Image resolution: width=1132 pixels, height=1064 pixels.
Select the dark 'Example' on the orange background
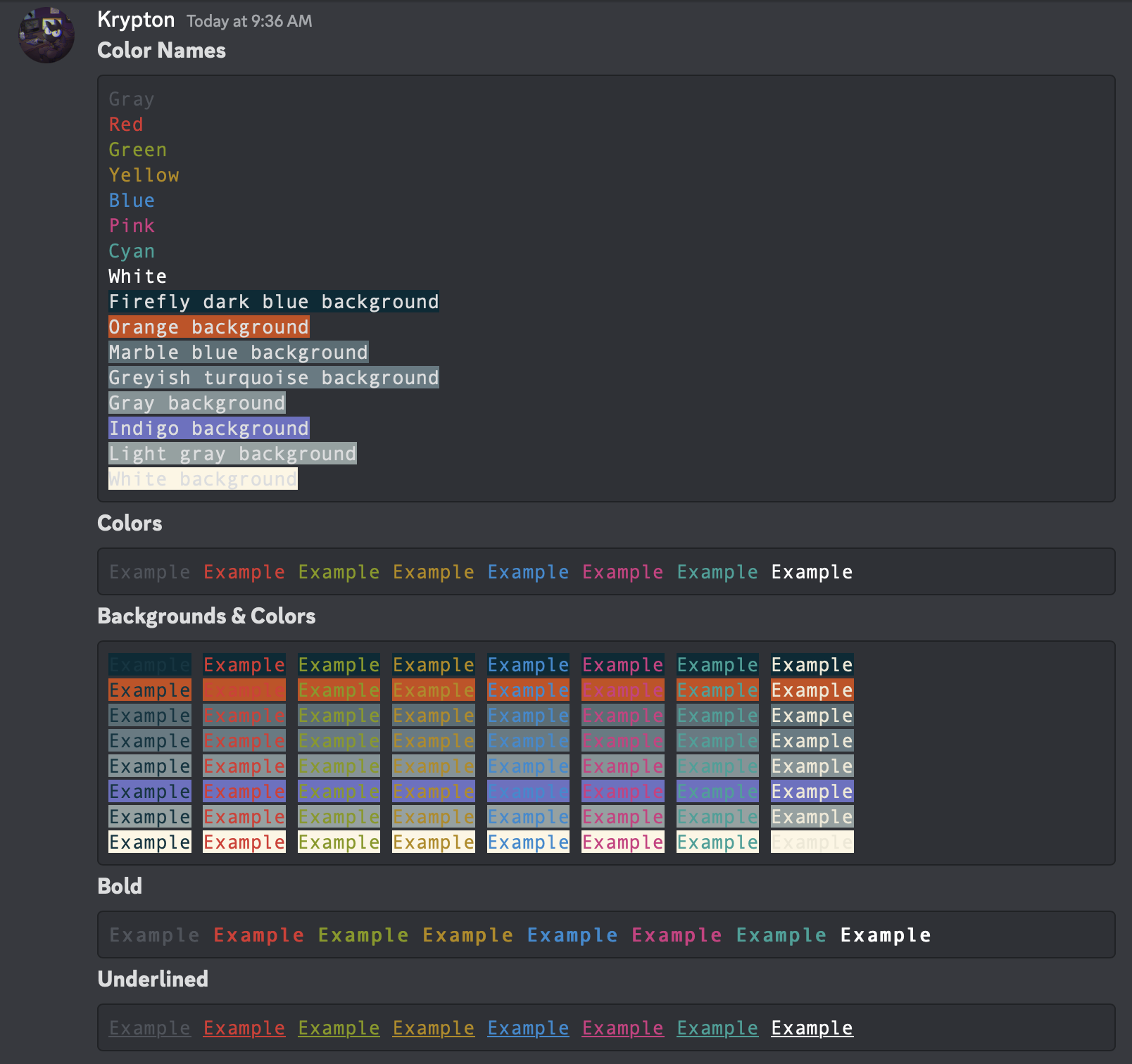point(150,690)
